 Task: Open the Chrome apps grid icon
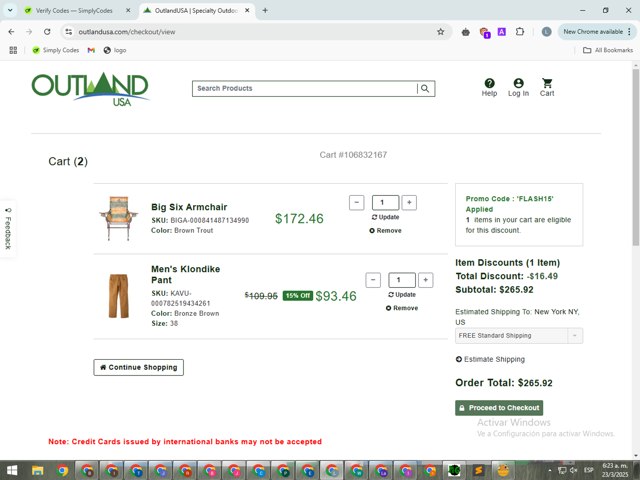[x=13, y=50]
